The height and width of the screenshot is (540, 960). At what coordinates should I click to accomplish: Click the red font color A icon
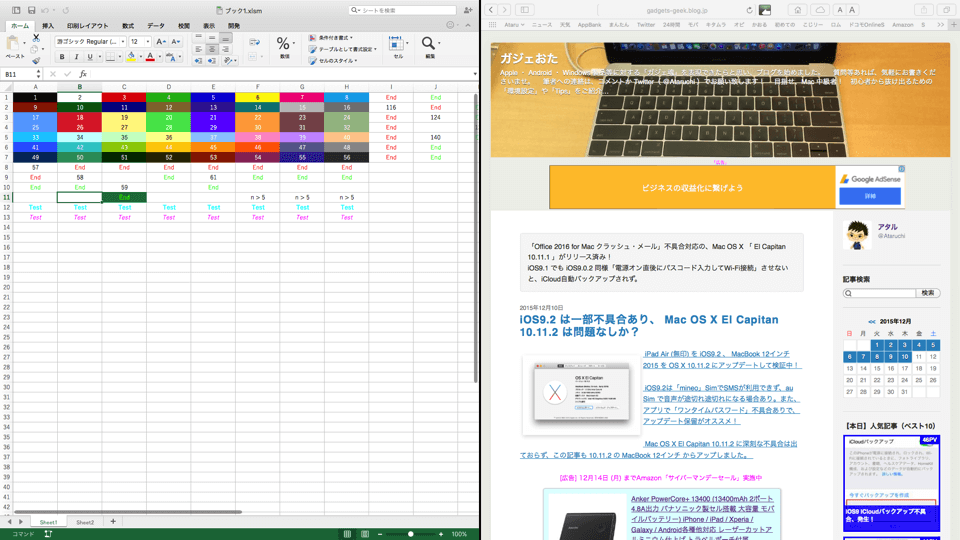tap(150, 57)
